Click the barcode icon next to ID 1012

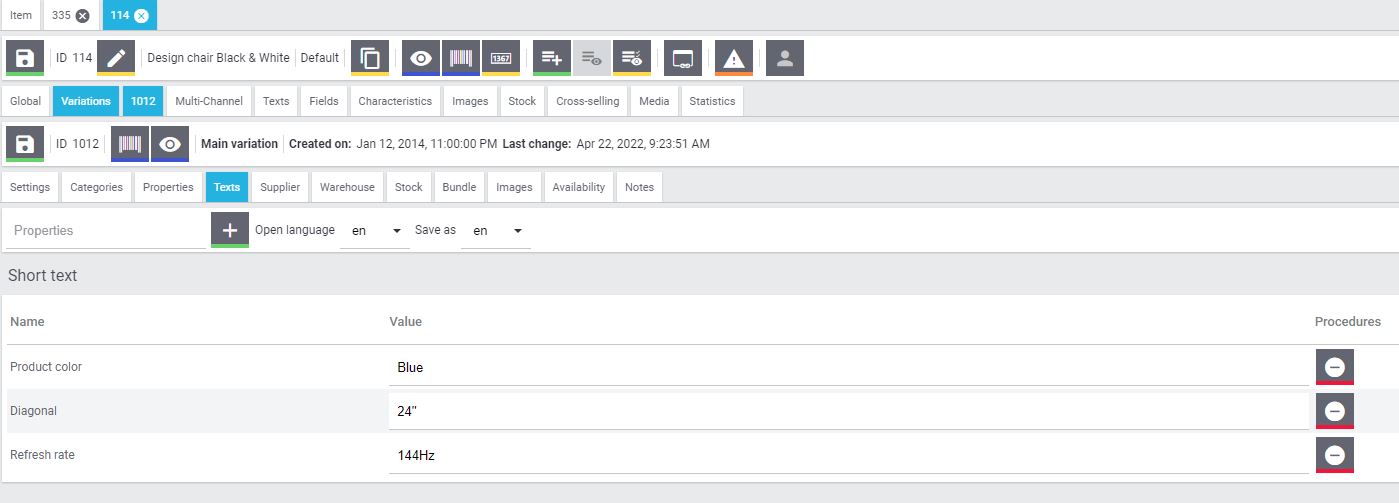tap(130, 144)
